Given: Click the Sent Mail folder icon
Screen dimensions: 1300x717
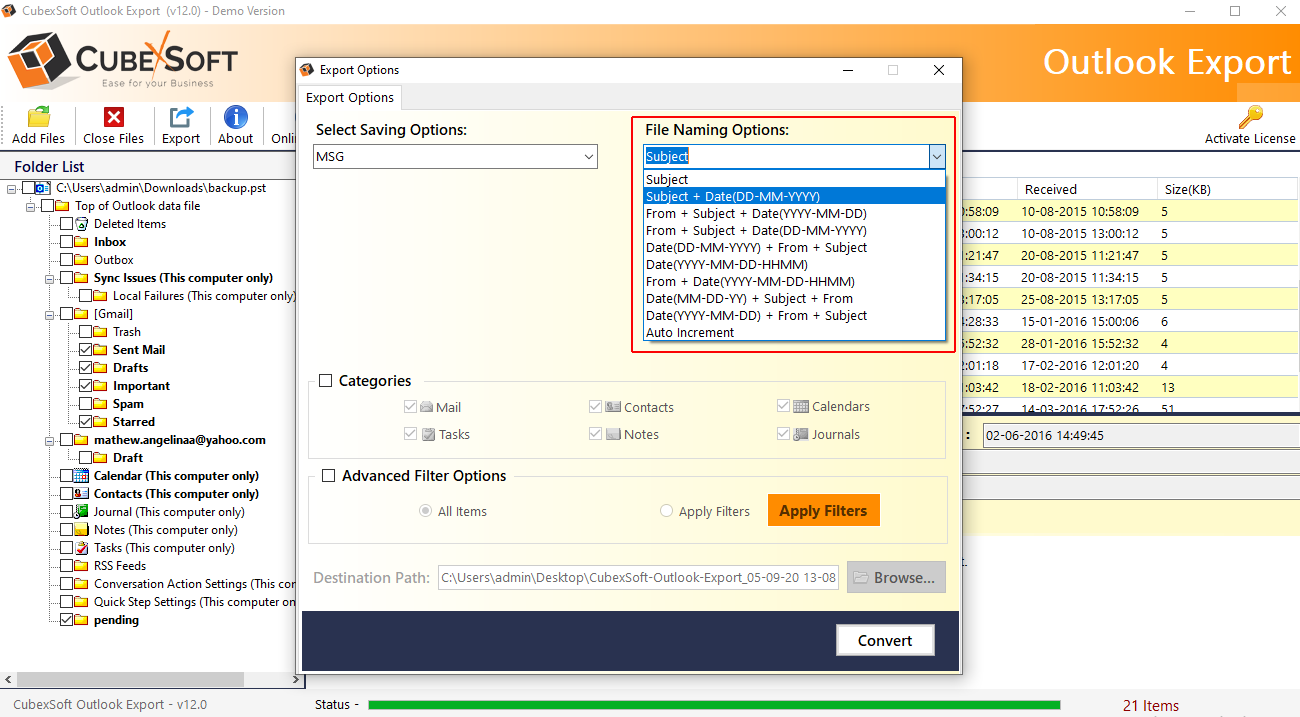Looking at the screenshot, I should pyautogui.click(x=100, y=350).
